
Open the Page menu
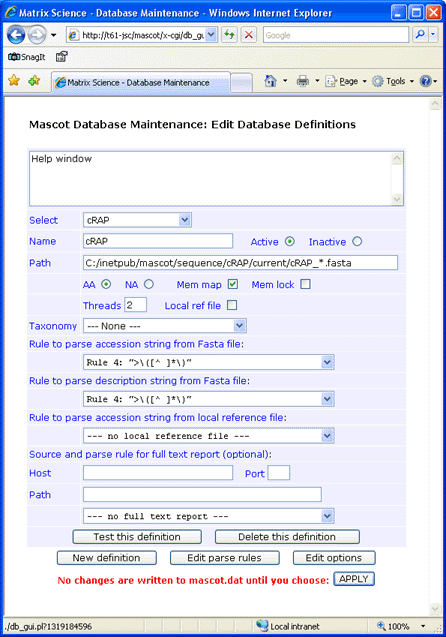(346, 81)
